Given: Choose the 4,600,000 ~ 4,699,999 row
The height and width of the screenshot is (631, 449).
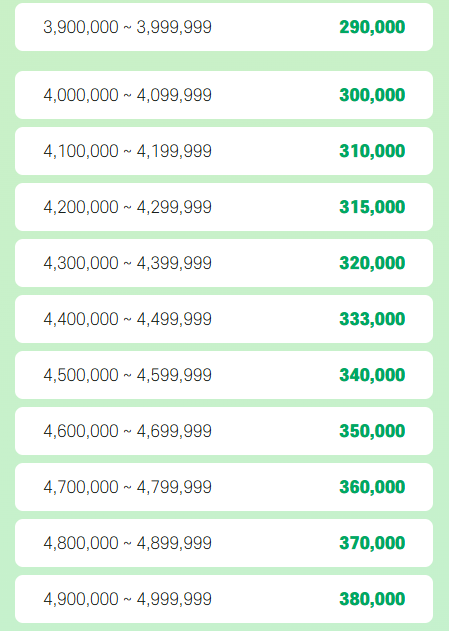Looking at the screenshot, I should tap(224, 431).
